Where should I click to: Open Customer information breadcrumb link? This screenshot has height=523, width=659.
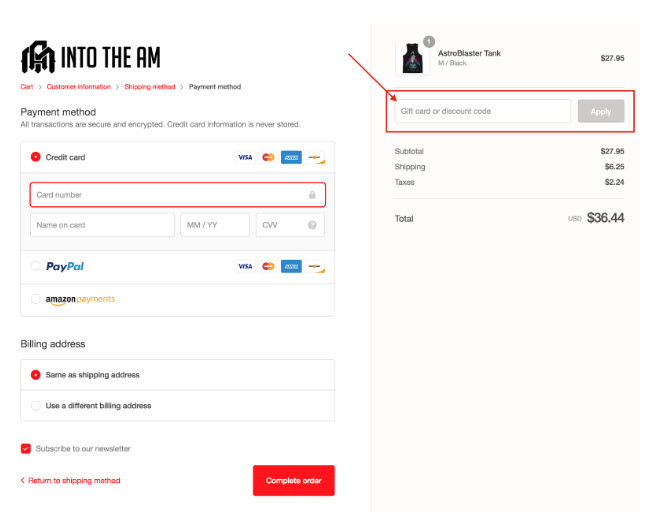[x=79, y=87]
